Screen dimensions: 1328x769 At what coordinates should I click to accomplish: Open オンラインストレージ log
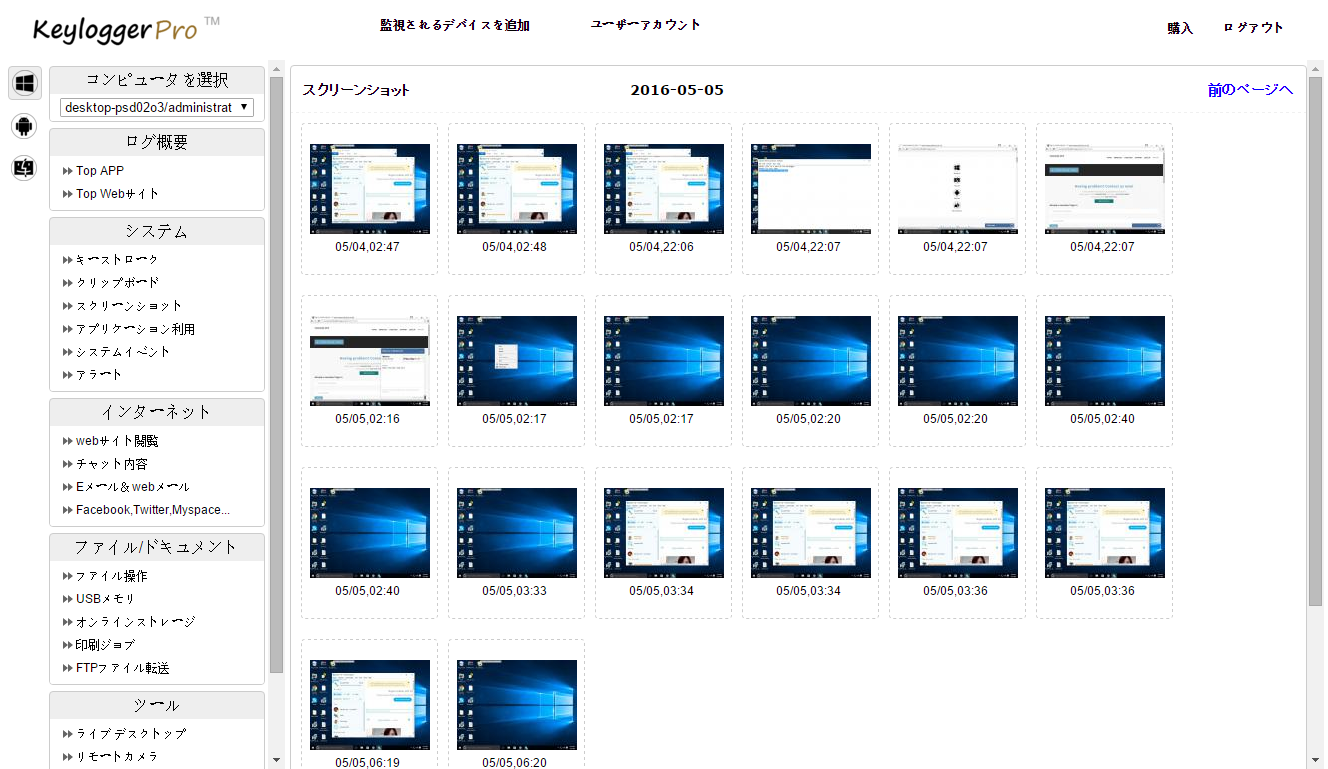click(135, 622)
